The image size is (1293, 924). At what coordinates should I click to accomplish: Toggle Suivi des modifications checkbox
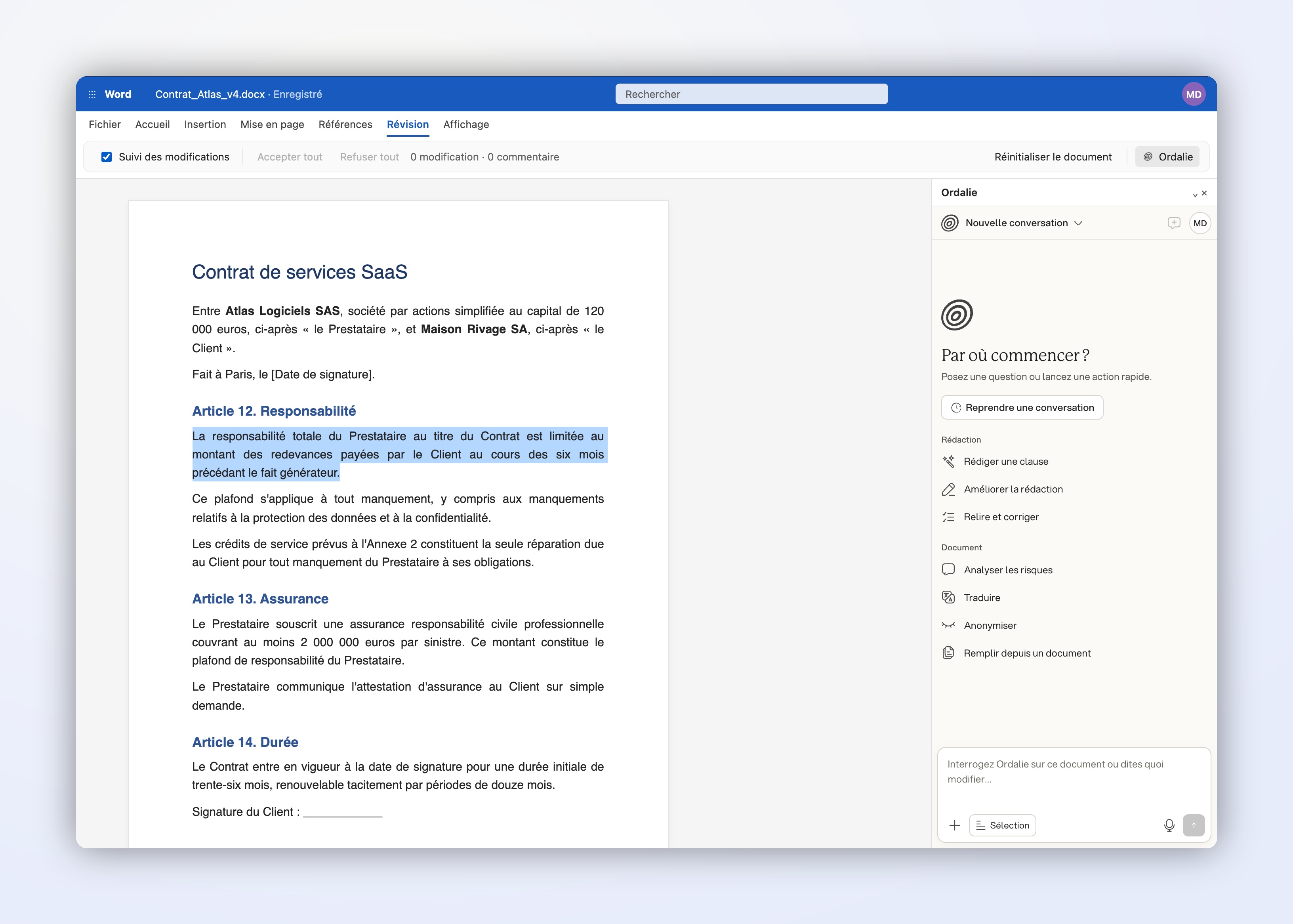[x=107, y=157]
